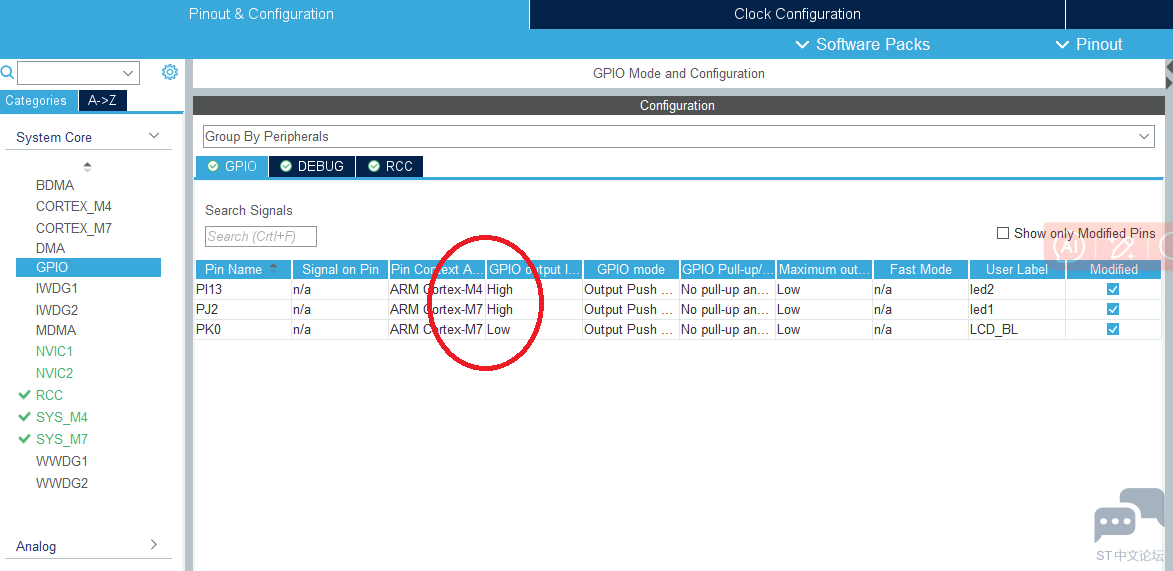Select the PK0 pin name cell
Viewport: 1173px width, 571px height.
pos(243,329)
